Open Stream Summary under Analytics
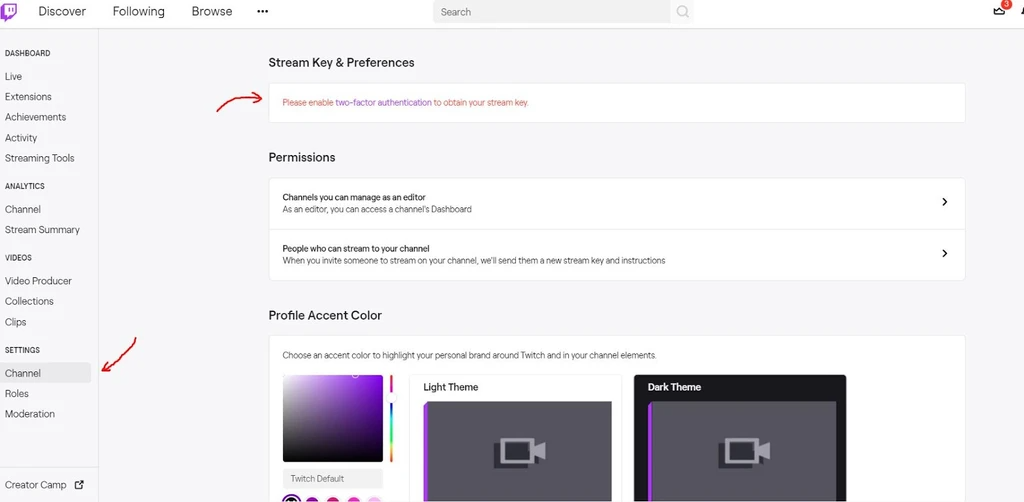Screen dimensions: 1024x502 42,230
